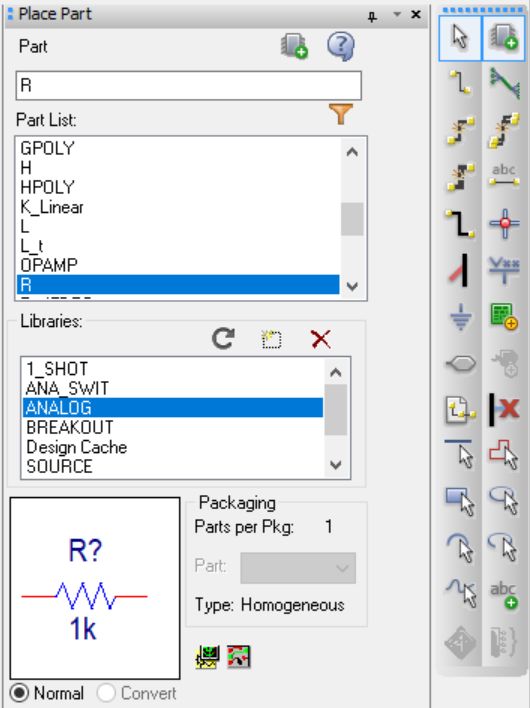Click the Part List scrollbar thumb
This screenshot has width=530, height=708.
(x=352, y=219)
